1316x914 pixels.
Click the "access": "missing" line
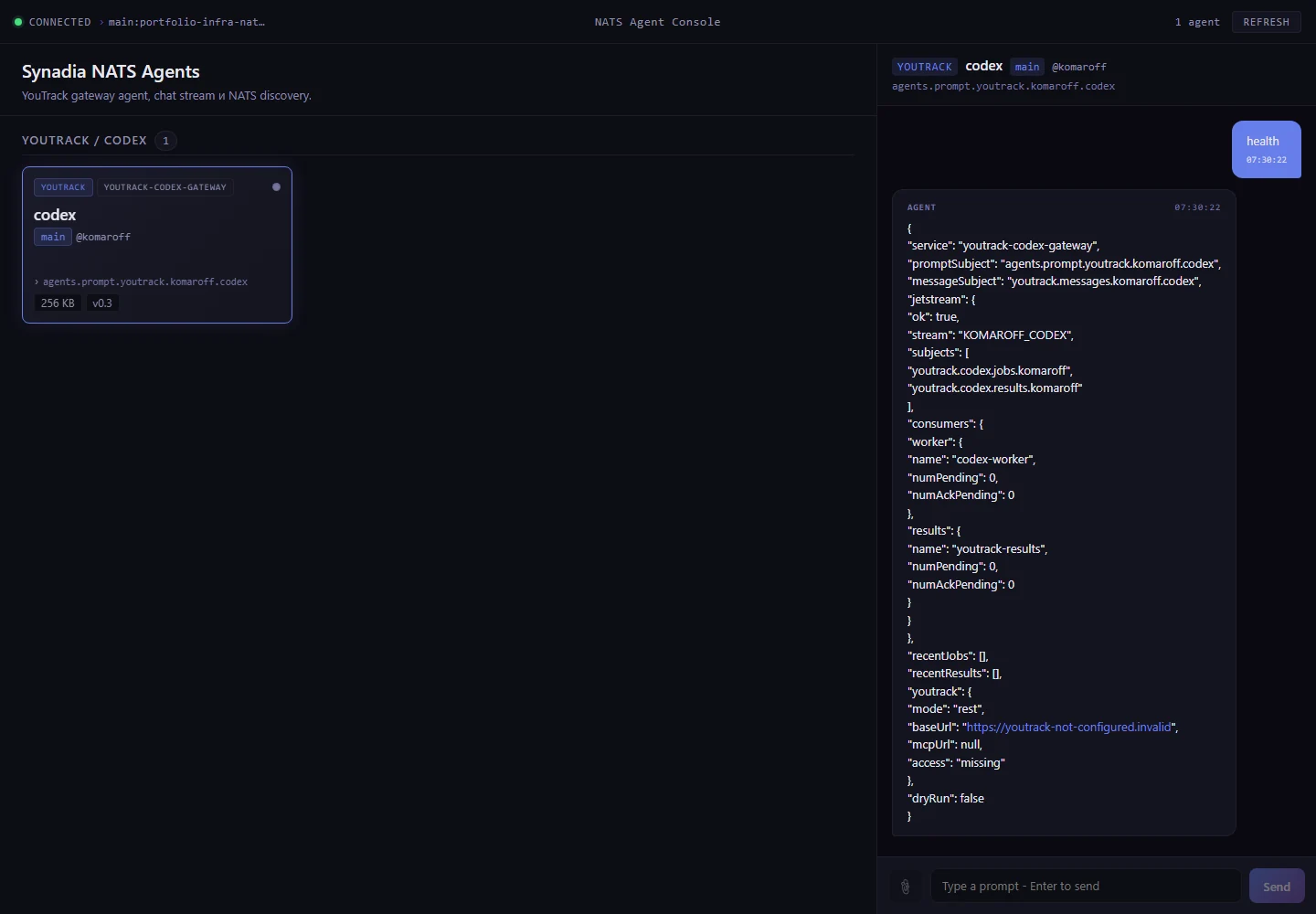tap(956, 763)
